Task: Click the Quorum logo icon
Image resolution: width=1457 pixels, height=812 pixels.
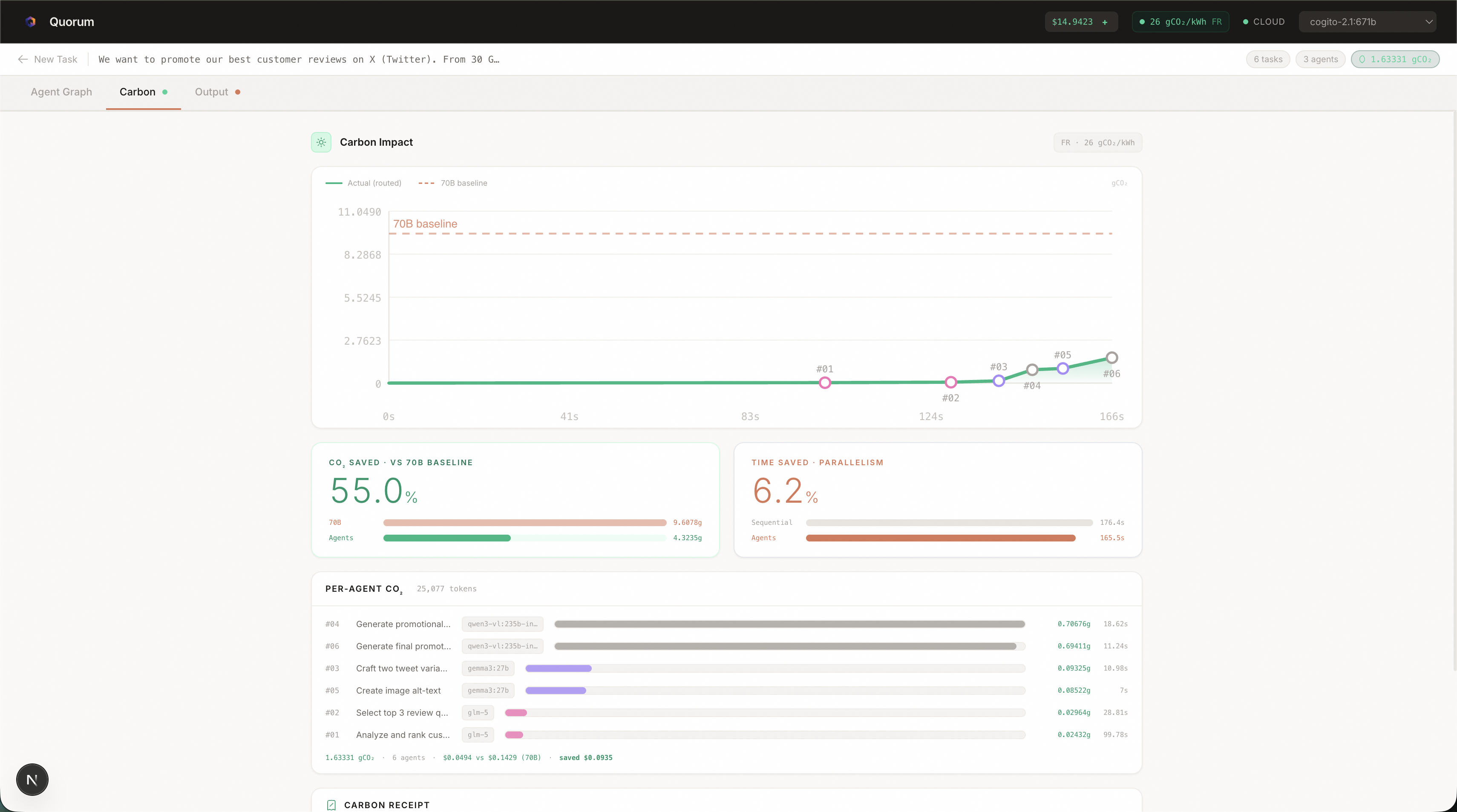Action: click(x=31, y=21)
